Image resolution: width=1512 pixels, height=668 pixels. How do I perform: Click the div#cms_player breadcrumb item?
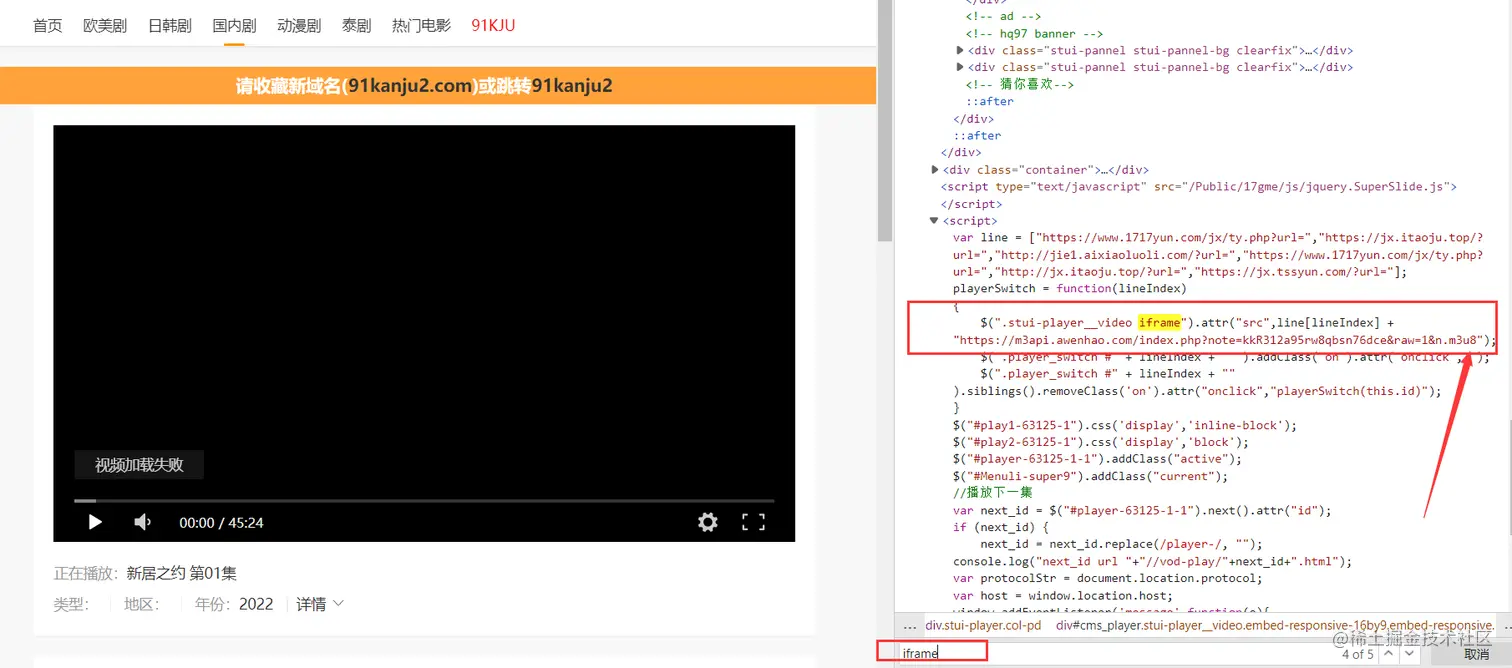(1275, 625)
